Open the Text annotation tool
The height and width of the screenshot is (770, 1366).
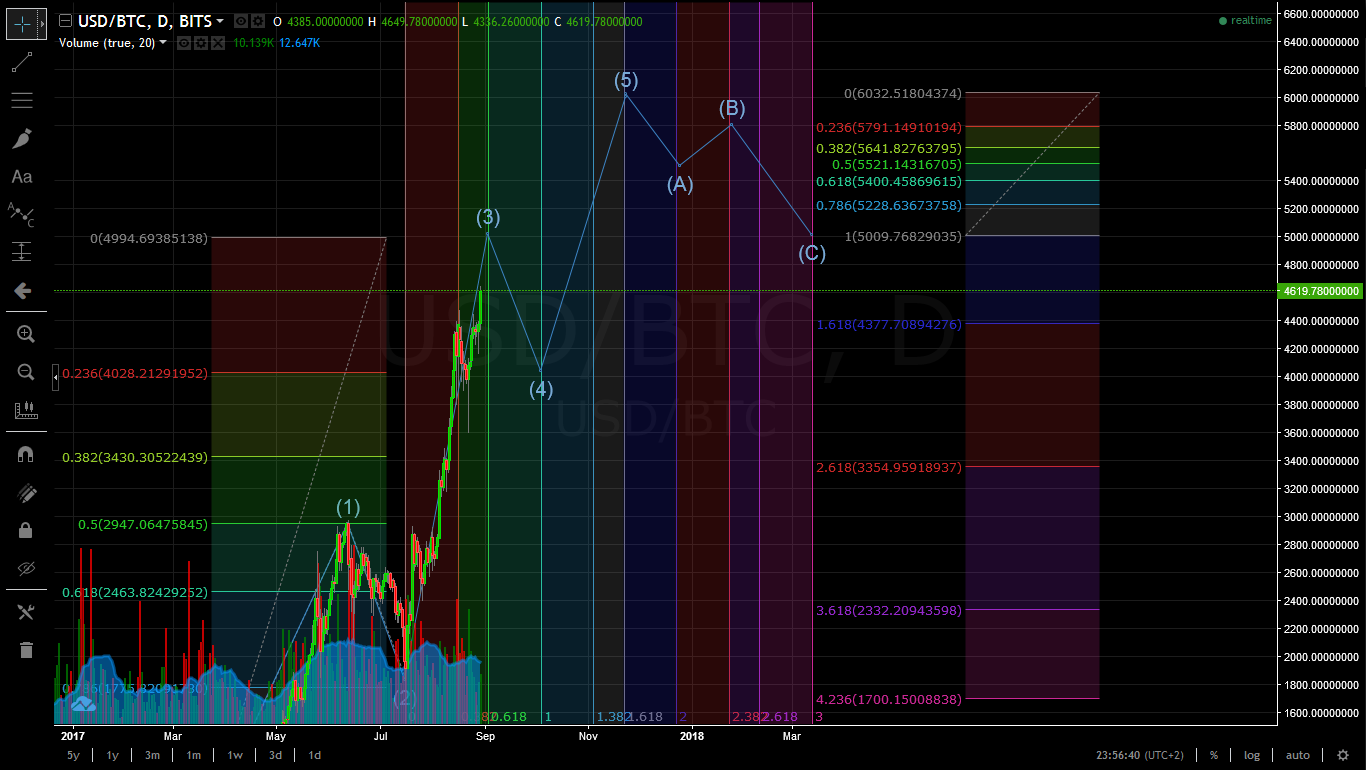24,177
